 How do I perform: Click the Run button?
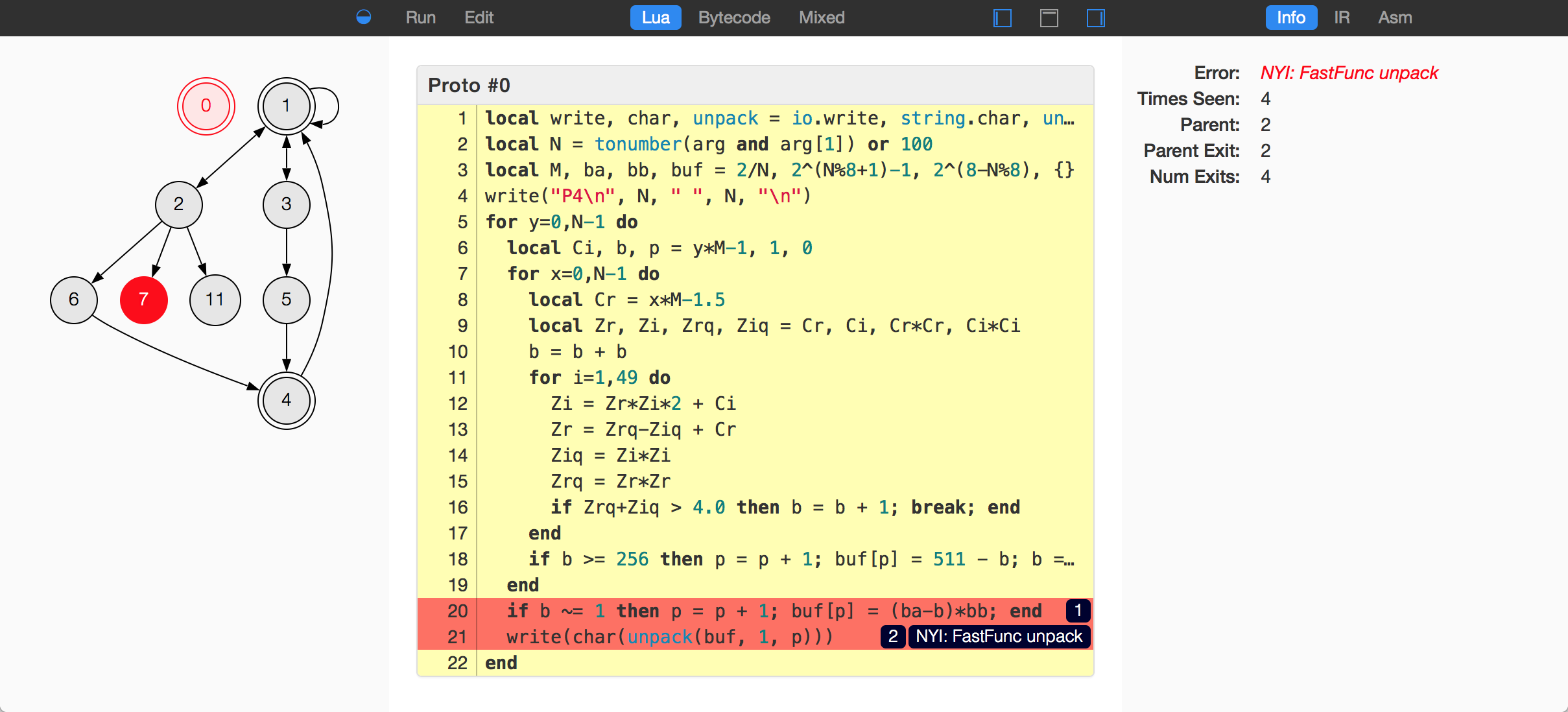coord(420,18)
